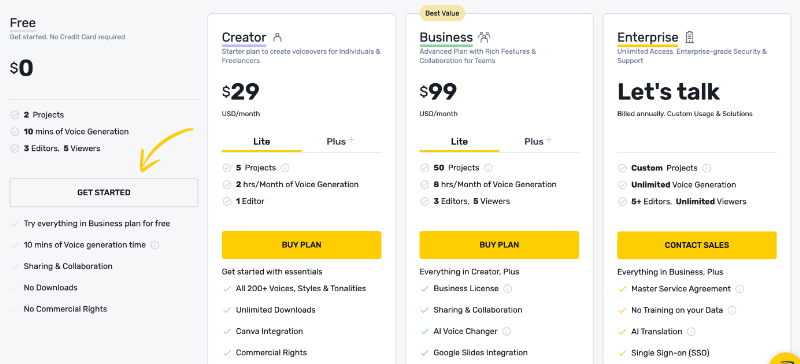
Task: Click the Enterprise building icon
Action: click(689, 37)
